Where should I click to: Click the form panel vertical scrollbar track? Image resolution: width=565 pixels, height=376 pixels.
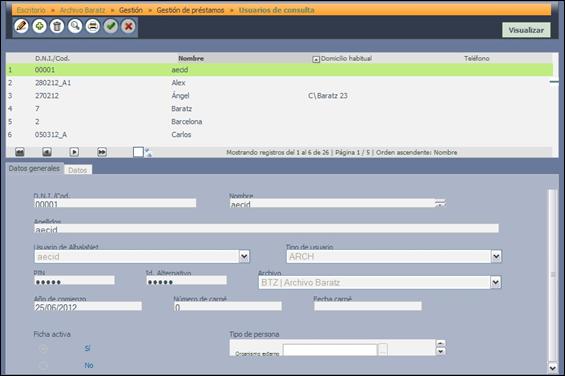click(x=552, y=276)
